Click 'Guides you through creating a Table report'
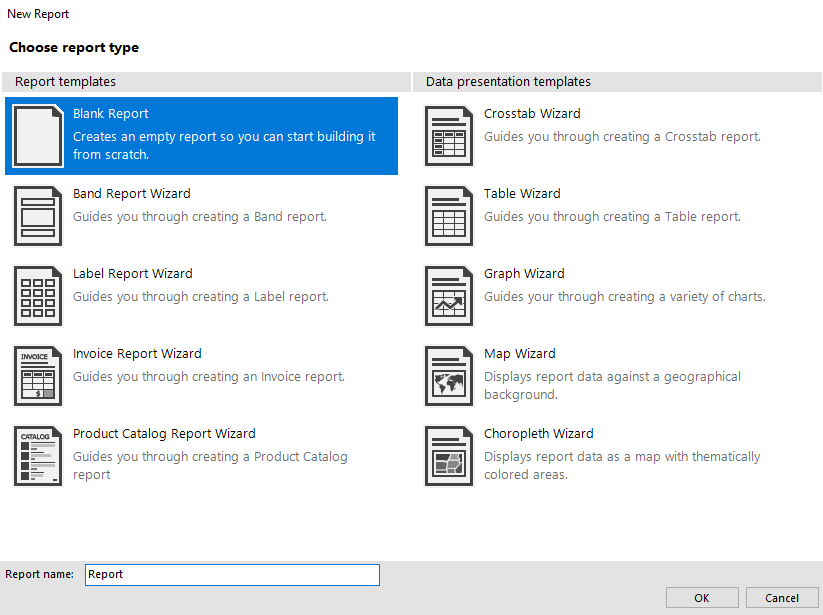This screenshot has width=823, height=615. click(613, 217)
